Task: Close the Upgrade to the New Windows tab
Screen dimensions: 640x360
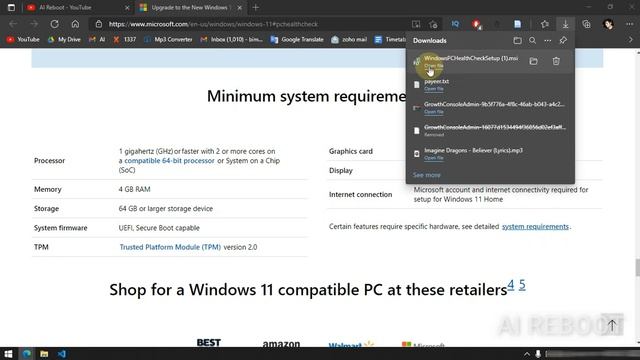Action: point(240,7)
